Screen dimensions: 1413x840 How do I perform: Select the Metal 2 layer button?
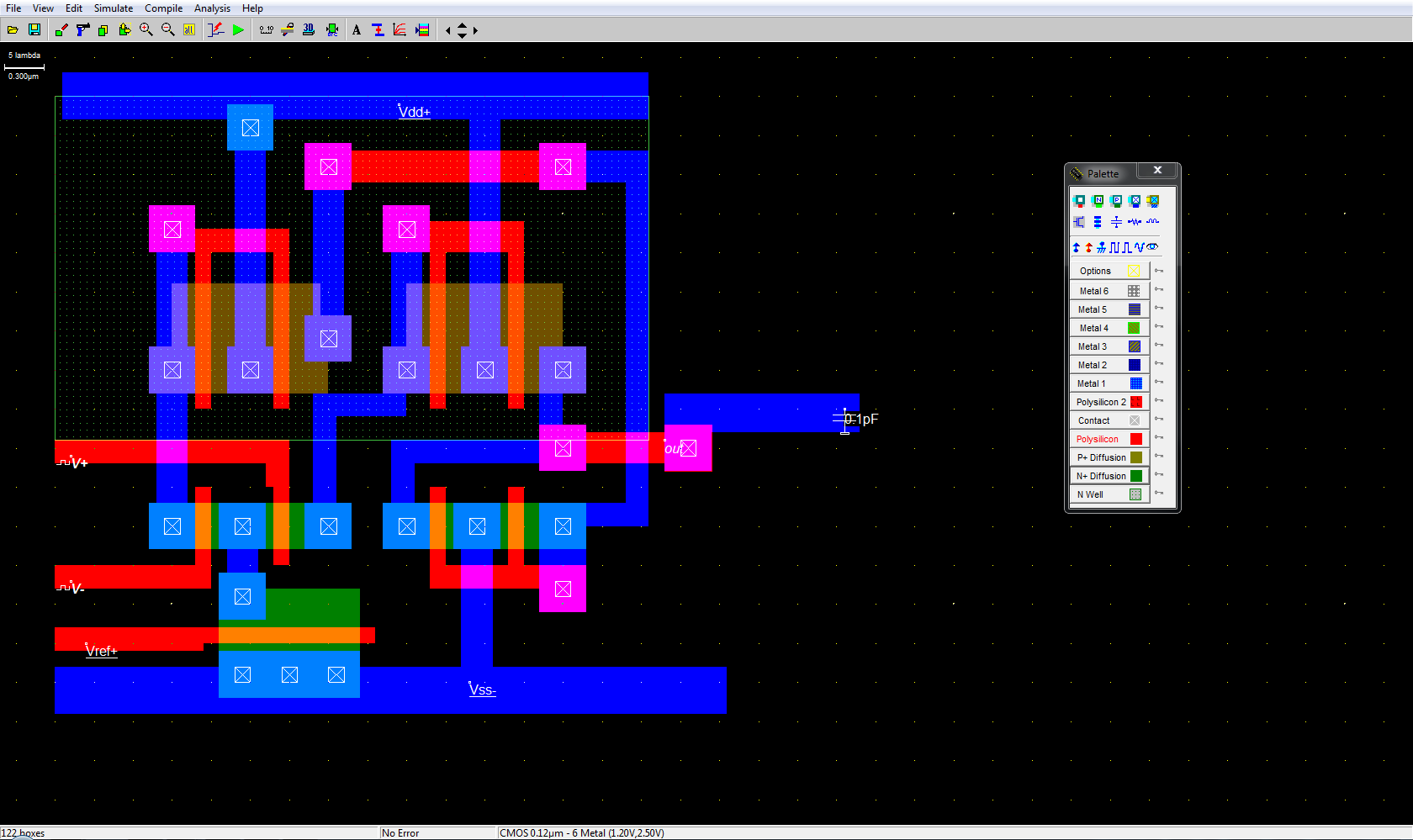1109,365
